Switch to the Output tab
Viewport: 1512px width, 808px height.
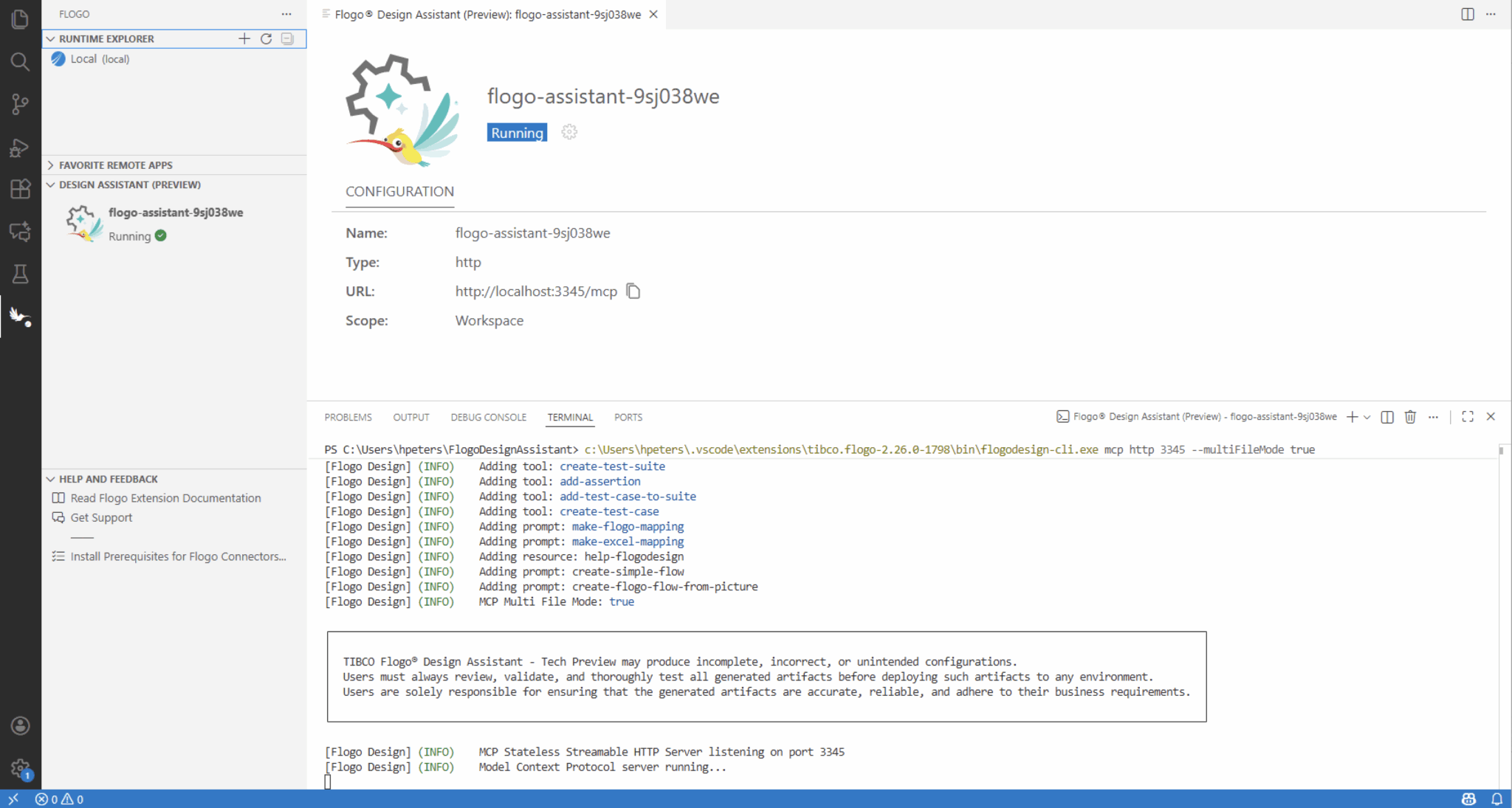tap(411, 417)
